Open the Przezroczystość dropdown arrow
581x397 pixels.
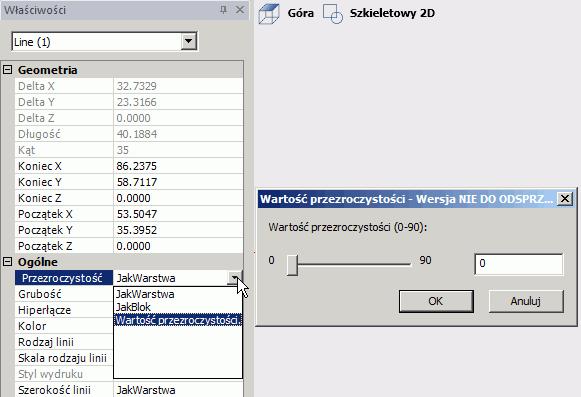235,278
